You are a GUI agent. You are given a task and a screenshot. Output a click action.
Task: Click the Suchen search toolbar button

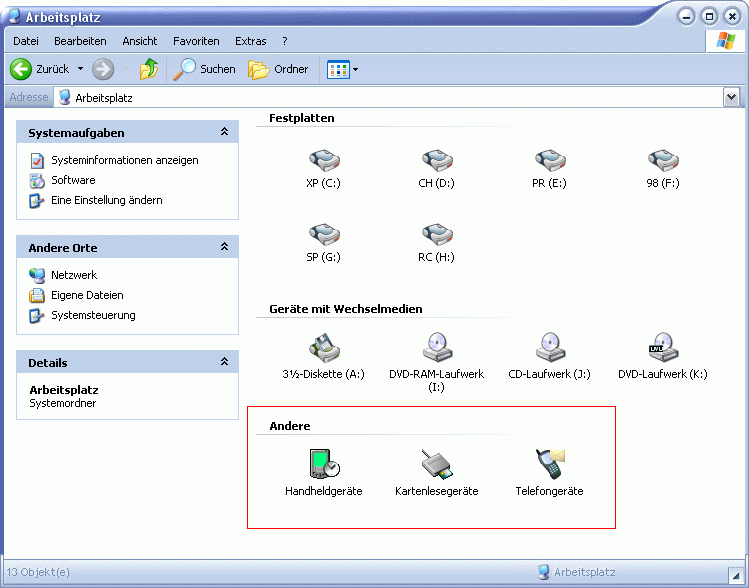pos(205,69)
